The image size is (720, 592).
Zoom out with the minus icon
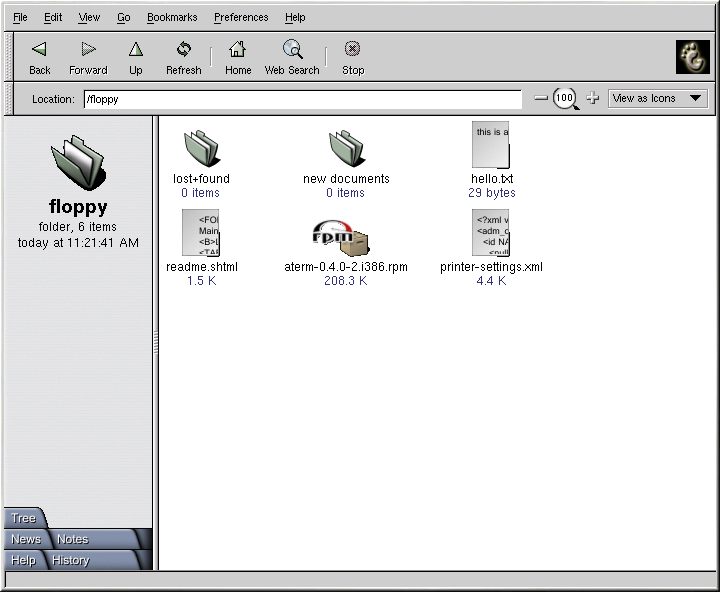[541, 98]
